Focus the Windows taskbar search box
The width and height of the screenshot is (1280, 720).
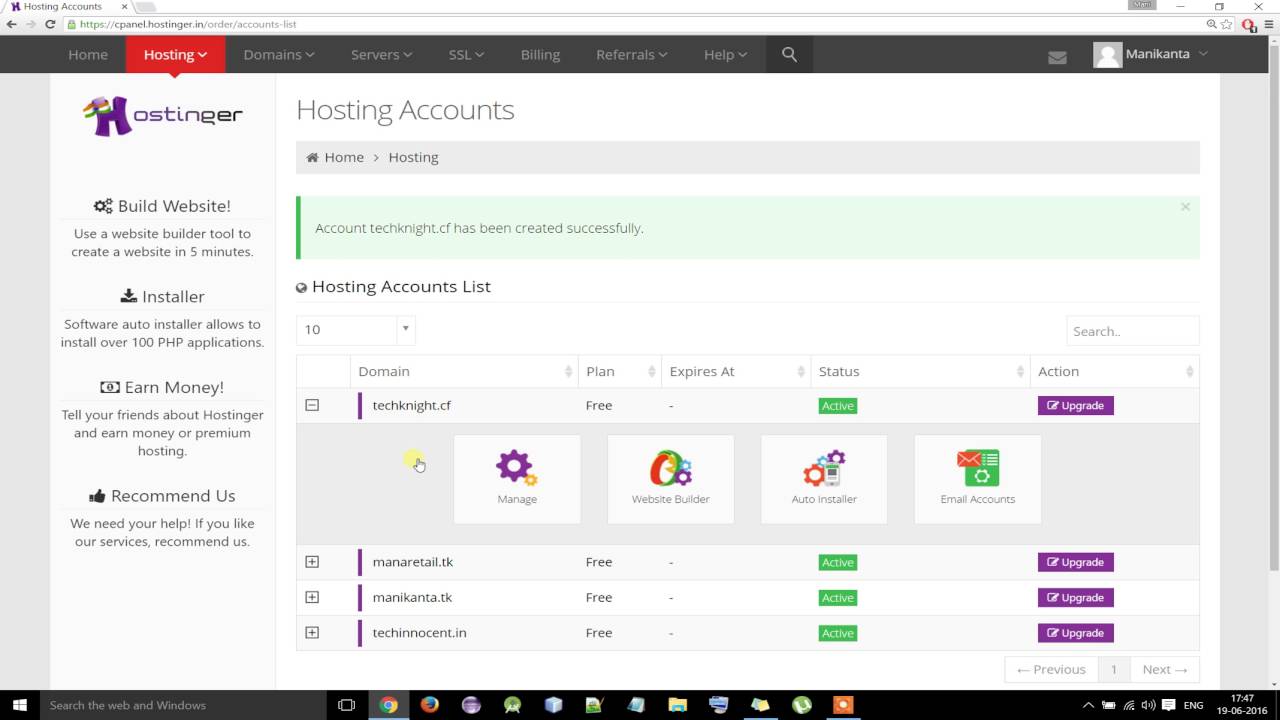183,705
